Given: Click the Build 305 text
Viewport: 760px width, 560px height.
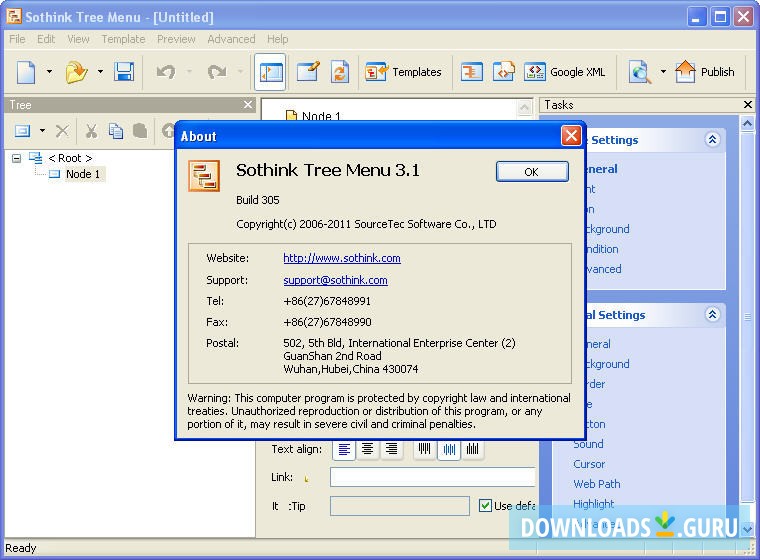Looking at the screenshot, I should click(258, 200).
